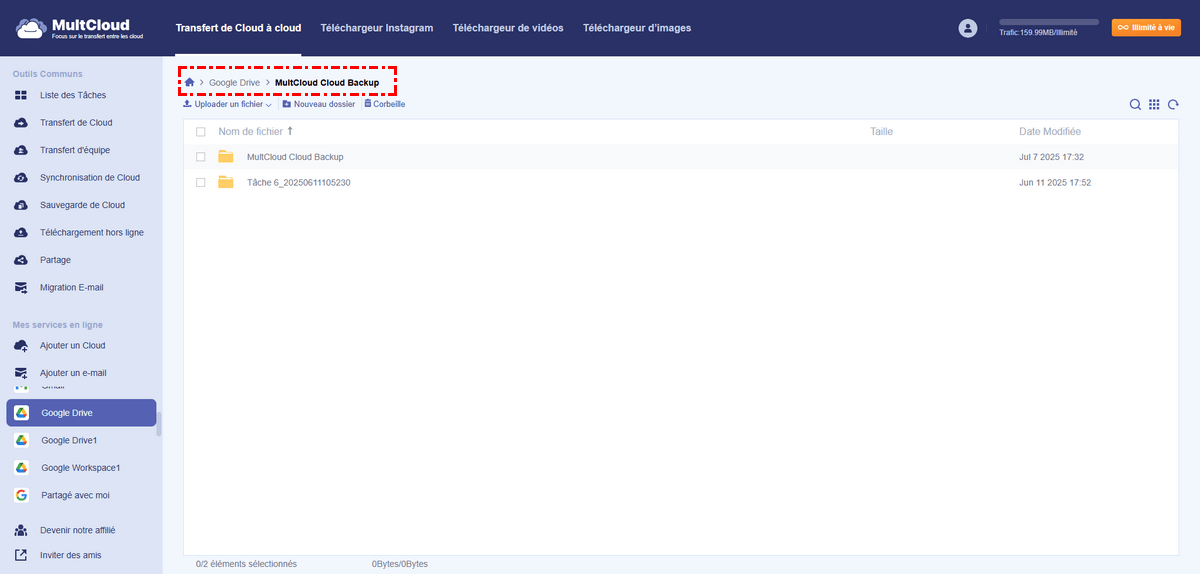This screenshot has height=574, width=1200.
Task: Click the Jun 11 2025 17:52 date
Action: [x=1054, y=183]
